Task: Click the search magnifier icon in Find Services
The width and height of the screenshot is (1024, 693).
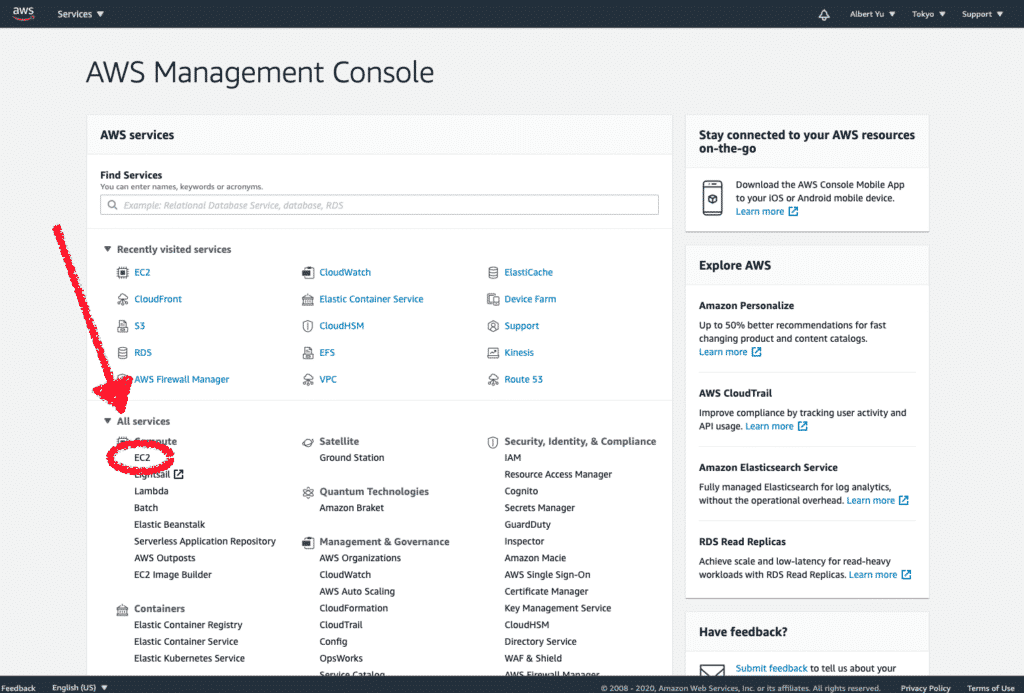Action: point(112,205)
